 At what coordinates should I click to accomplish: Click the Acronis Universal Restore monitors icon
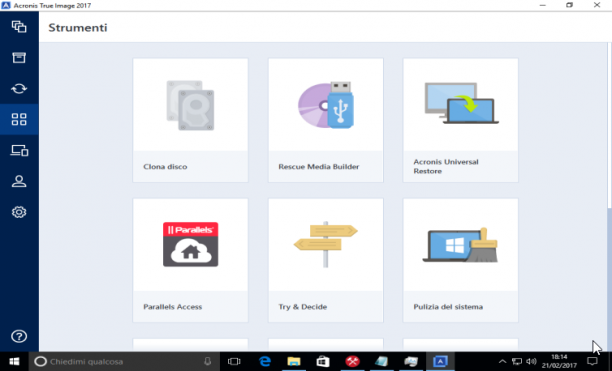pyautogui.click(x=461, y=103)
